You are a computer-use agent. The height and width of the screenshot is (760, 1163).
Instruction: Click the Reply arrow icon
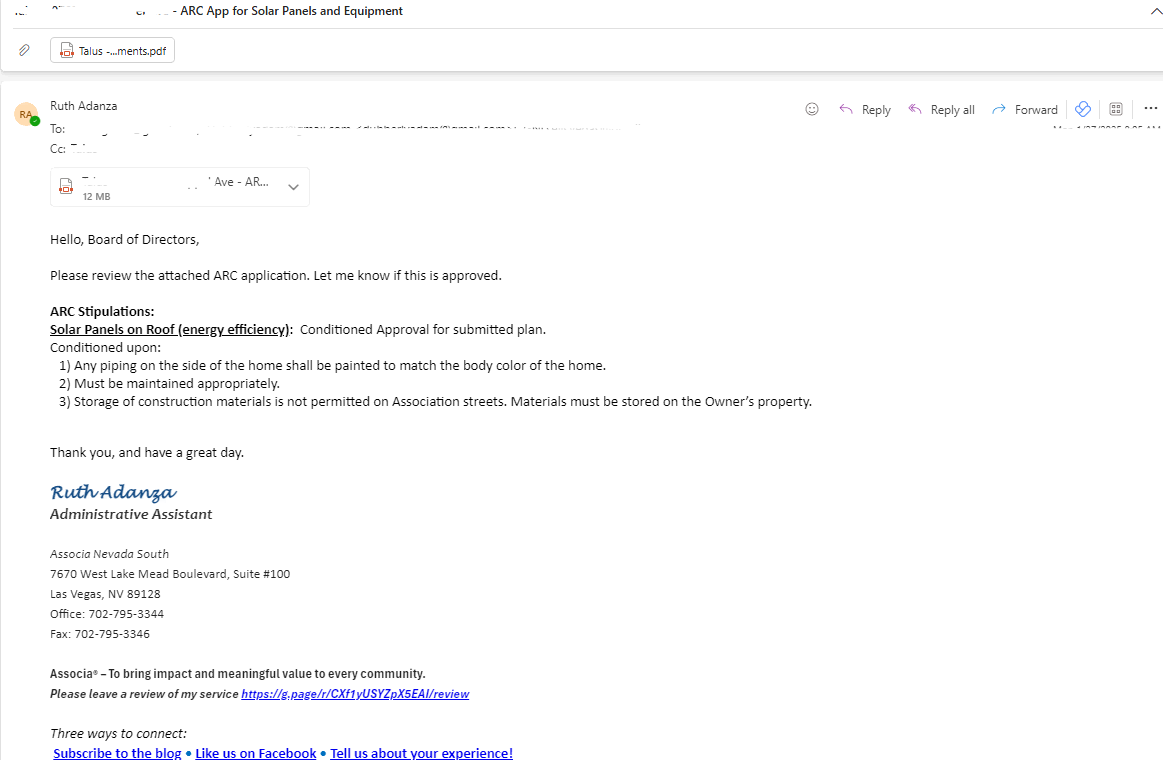[x=846, y=109]
